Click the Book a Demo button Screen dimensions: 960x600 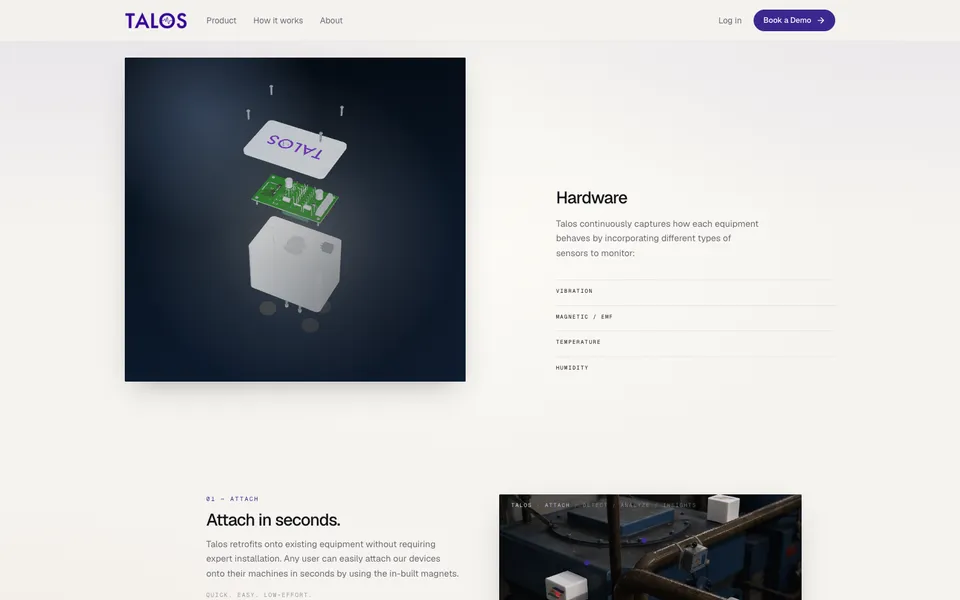(x=794, y=20)
